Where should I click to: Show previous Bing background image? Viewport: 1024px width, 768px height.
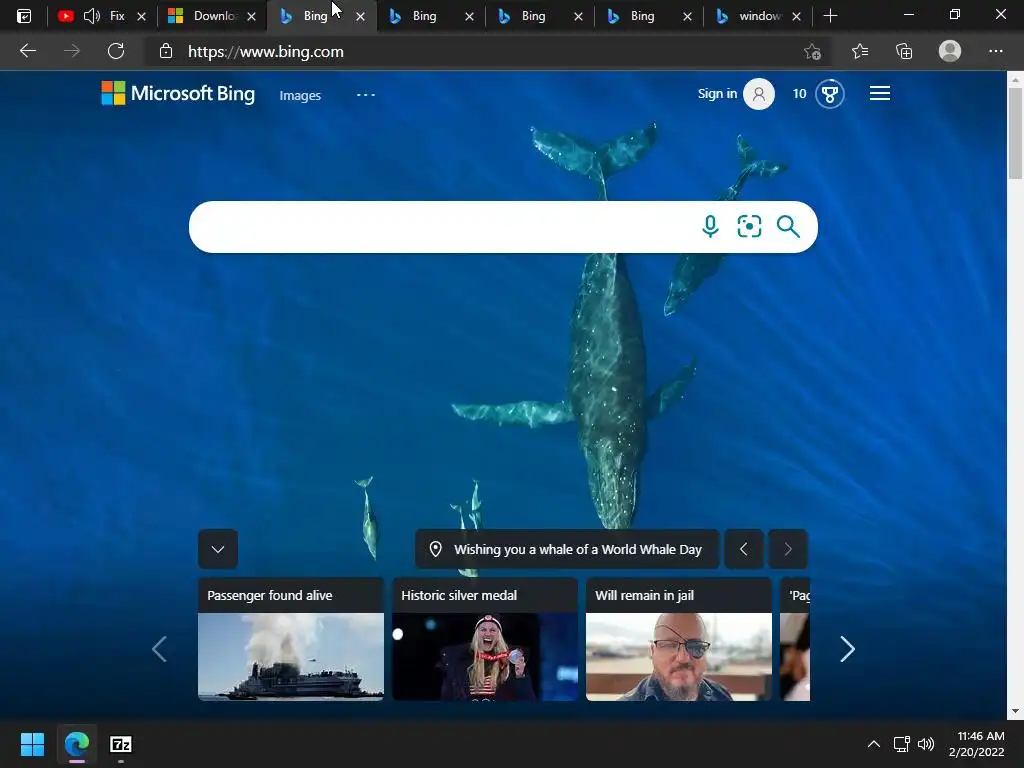(743, 549)
